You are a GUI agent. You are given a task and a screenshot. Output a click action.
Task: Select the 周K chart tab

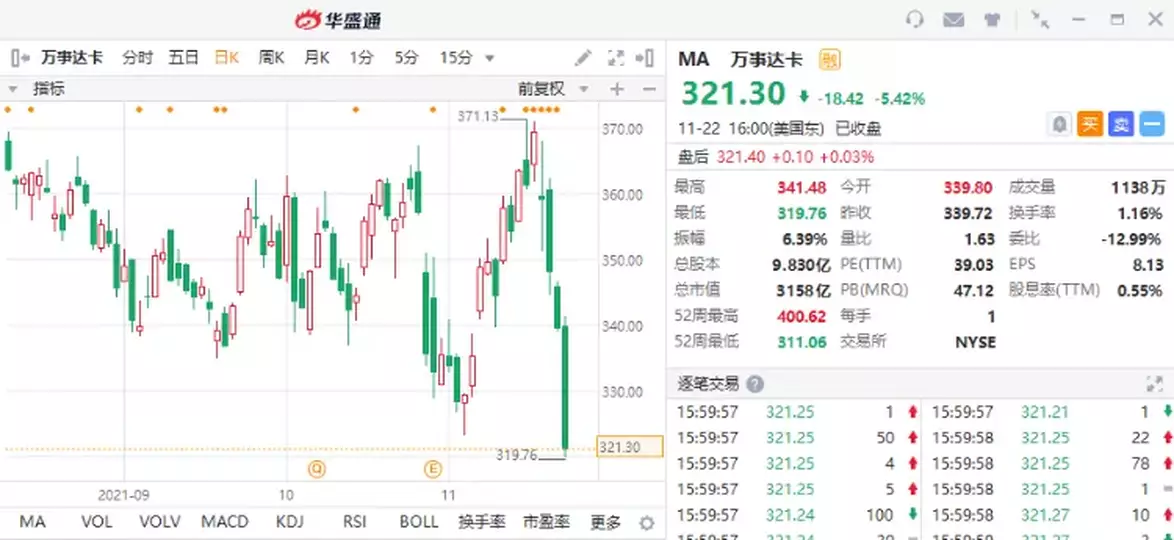click(271, 58)
